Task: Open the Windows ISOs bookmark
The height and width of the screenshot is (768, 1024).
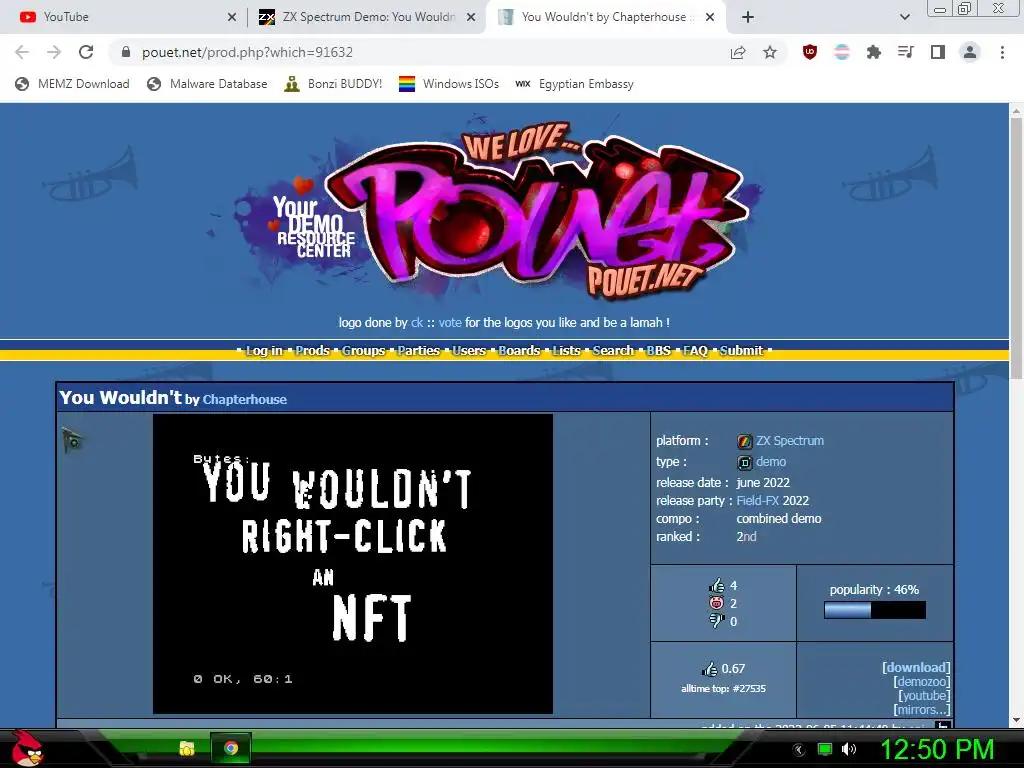Action: [x=449, y=84]
